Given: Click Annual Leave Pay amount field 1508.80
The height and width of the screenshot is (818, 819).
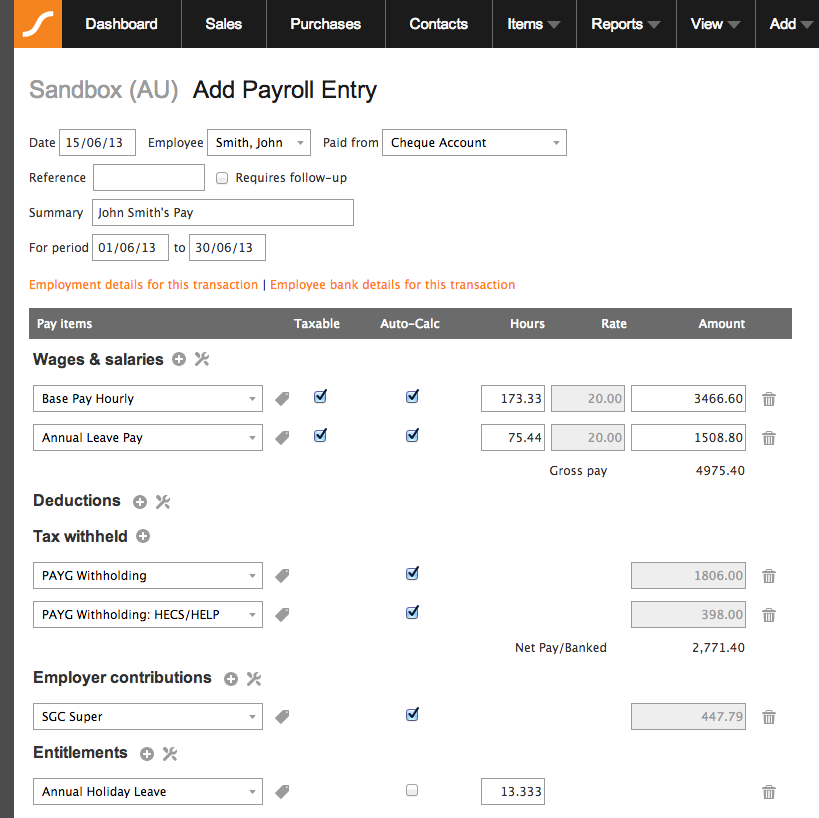Looking at the screenshot, I should tap(688, 437).
